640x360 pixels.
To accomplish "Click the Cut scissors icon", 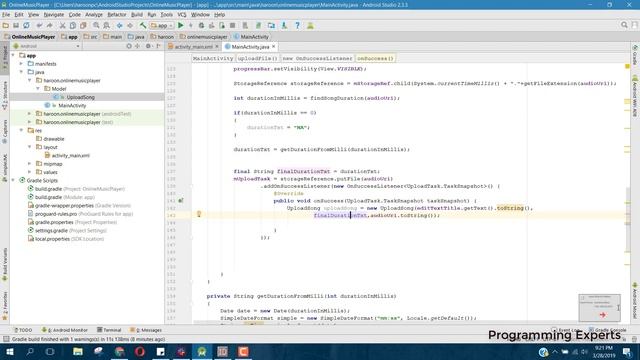I will tap(62, 25).
